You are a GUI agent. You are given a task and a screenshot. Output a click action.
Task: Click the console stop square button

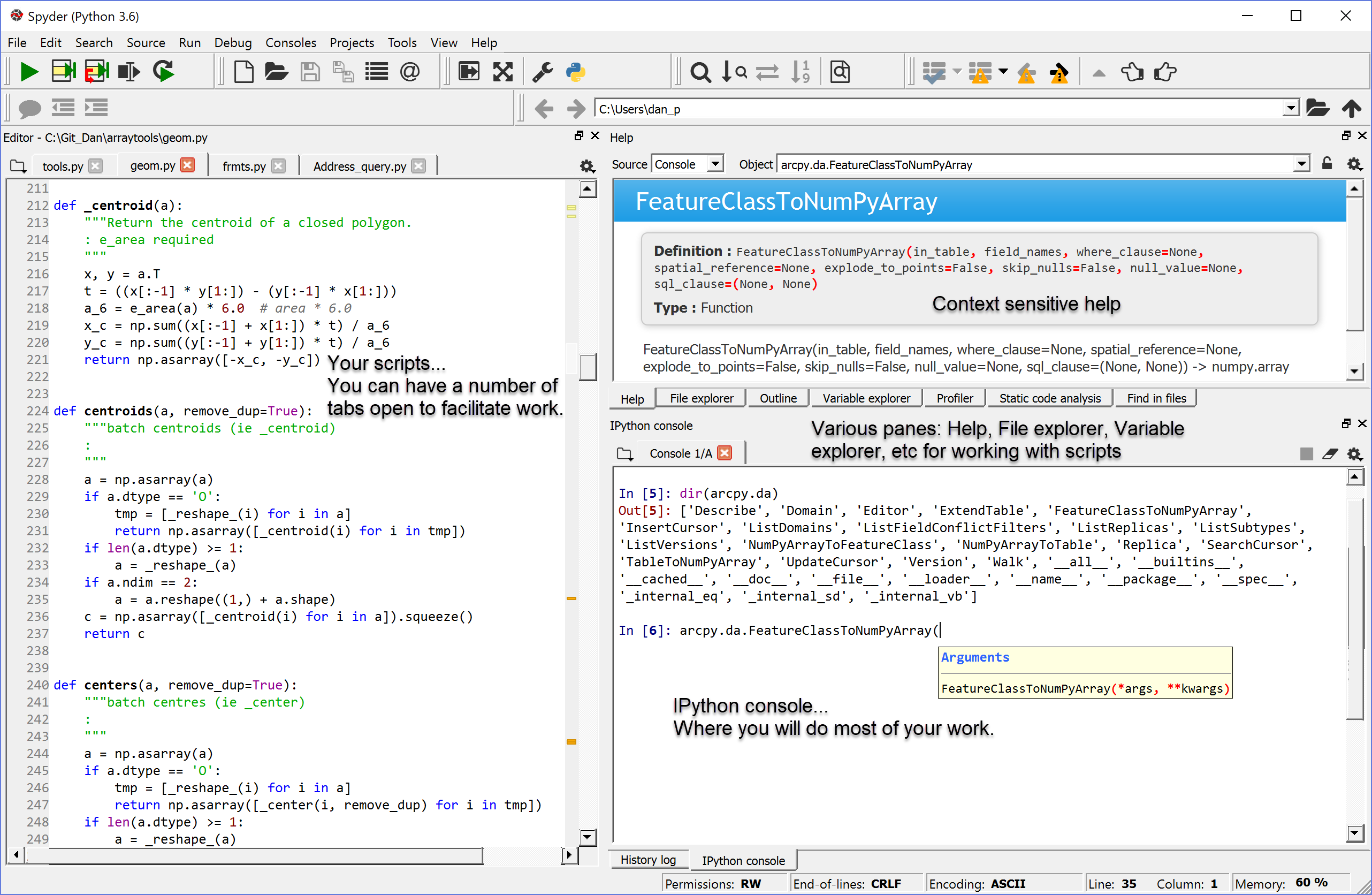[1306, 454]
